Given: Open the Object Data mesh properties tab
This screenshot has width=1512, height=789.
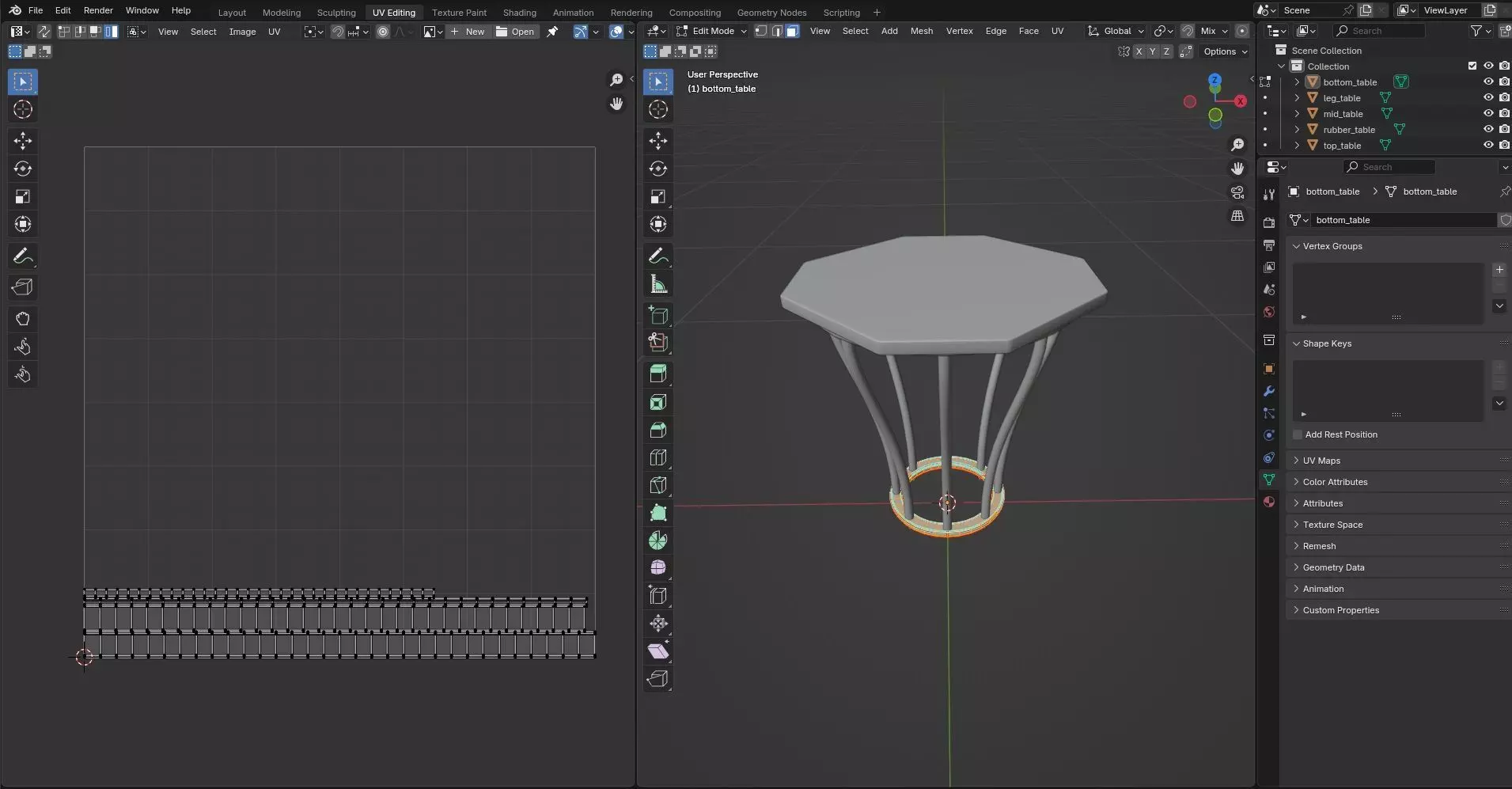Looking at the screenshot, I should point(1269,480).
